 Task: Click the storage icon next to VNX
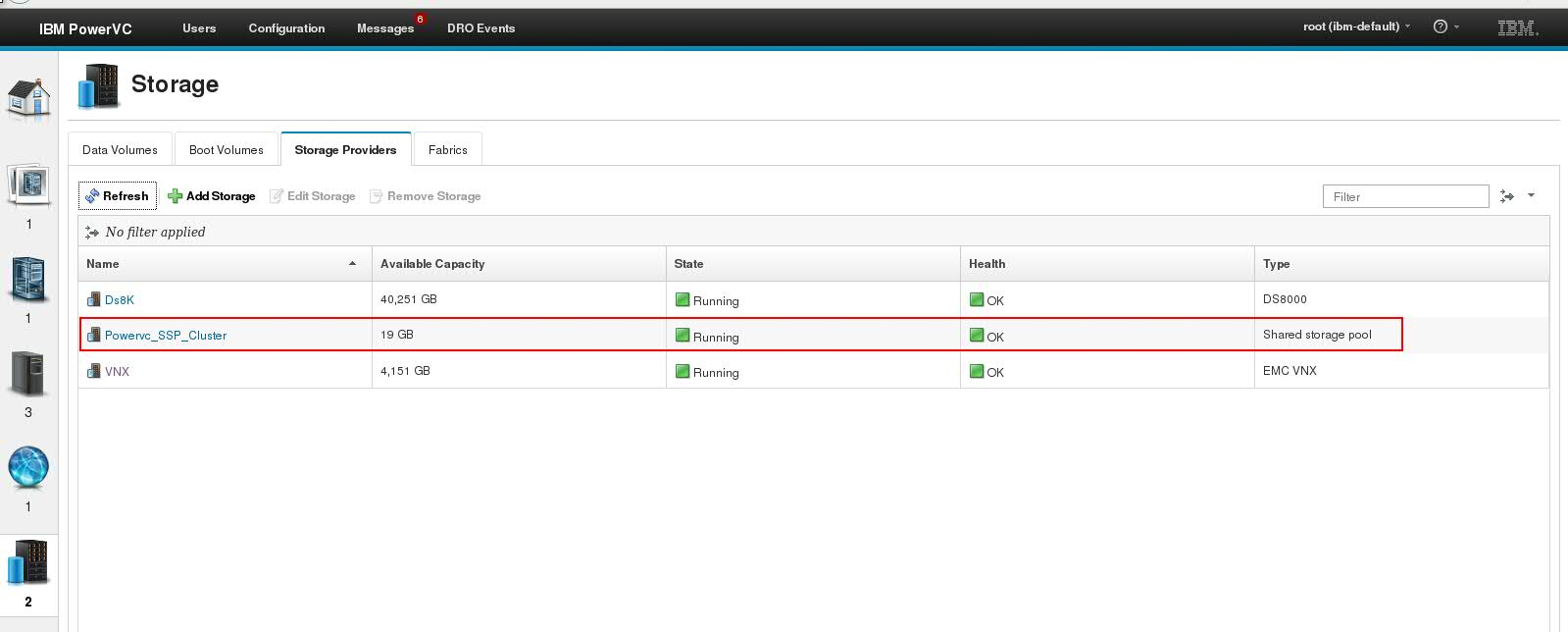tap(94, 371)
